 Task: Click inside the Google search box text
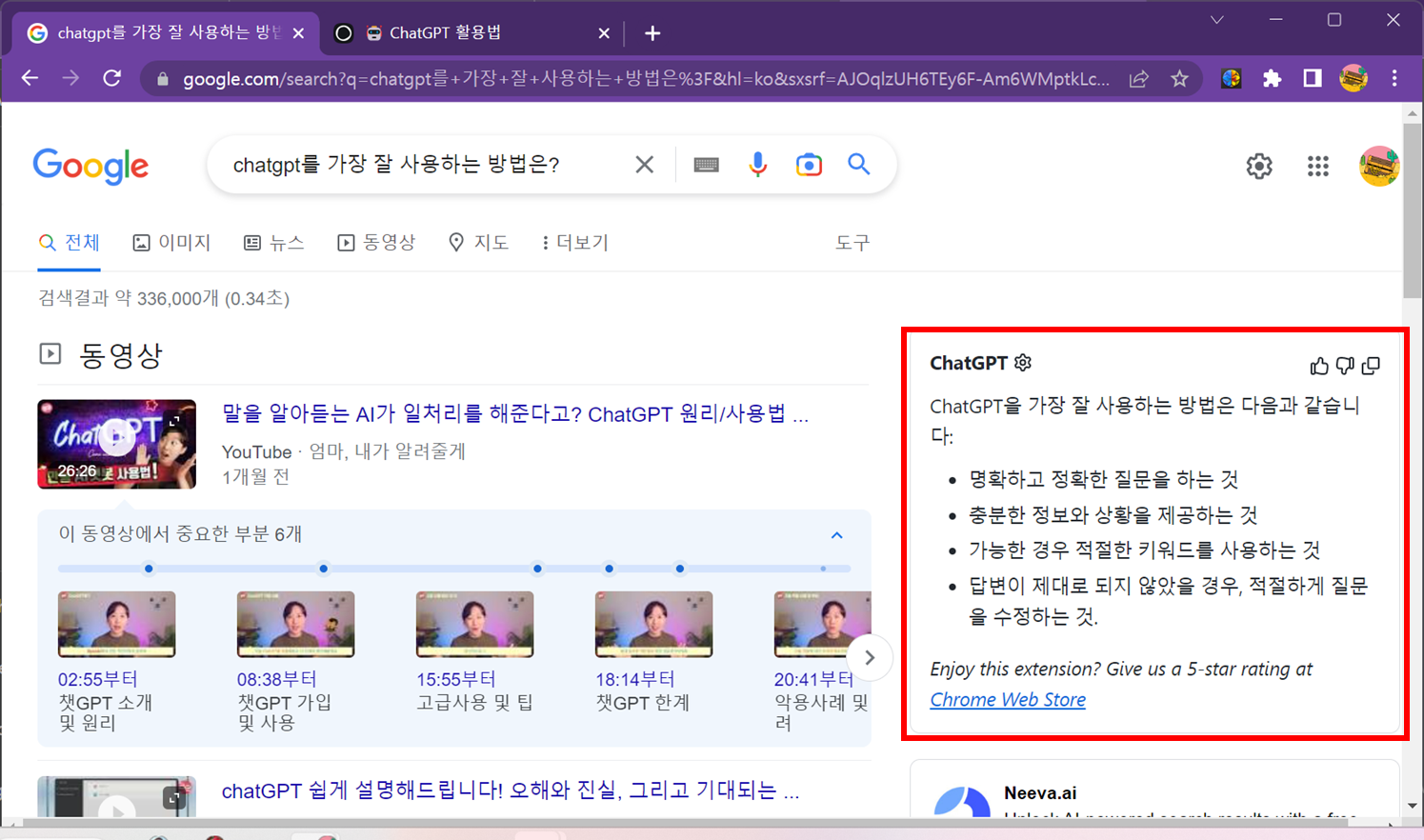pyautogui.click(x=396, y=165)
